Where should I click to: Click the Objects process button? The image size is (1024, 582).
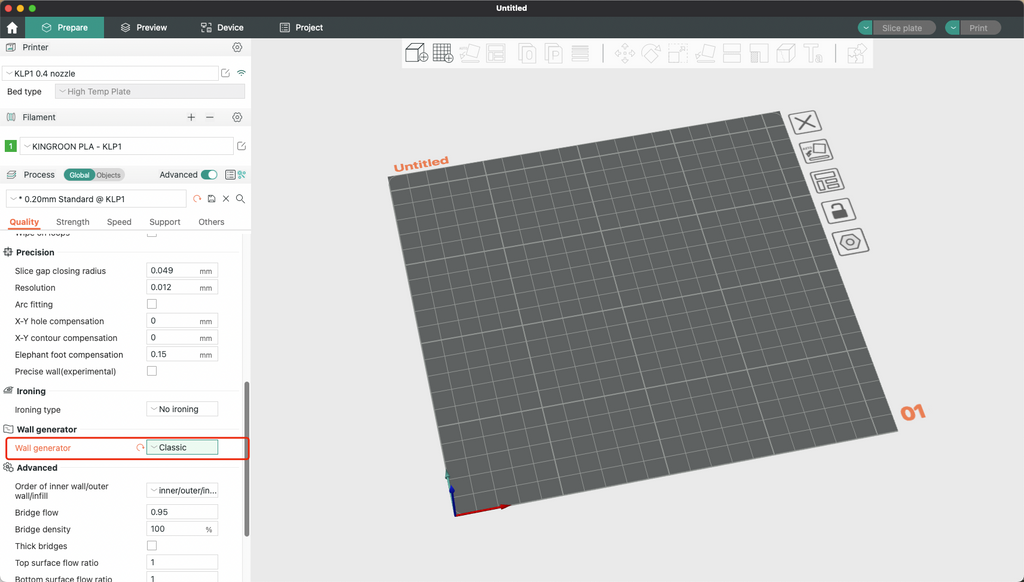109,175
